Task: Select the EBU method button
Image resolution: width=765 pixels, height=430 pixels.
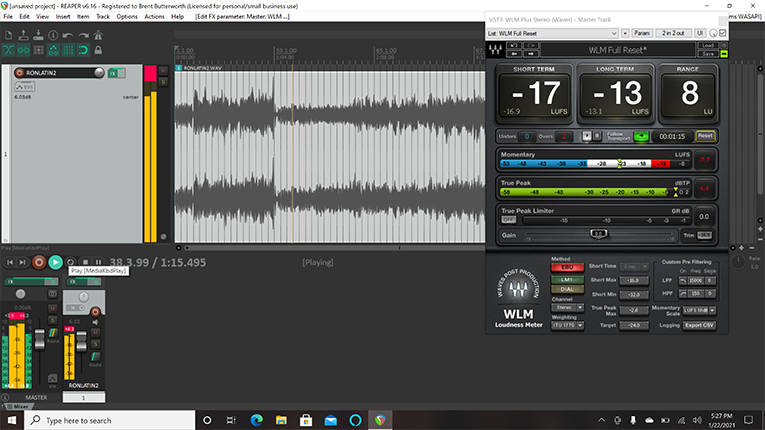Action: coord(567,267)
